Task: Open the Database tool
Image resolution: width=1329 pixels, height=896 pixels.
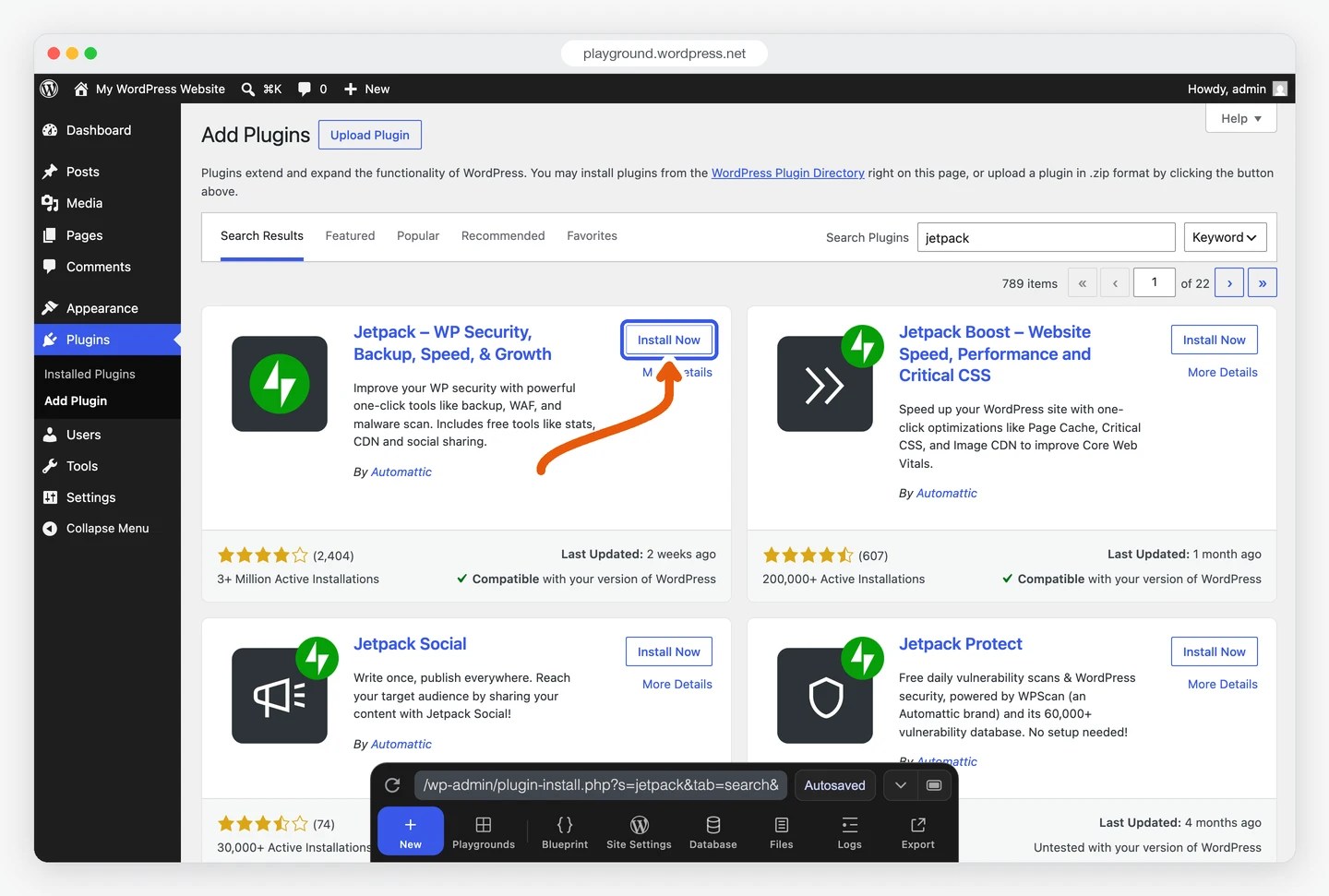Action: 713,832
